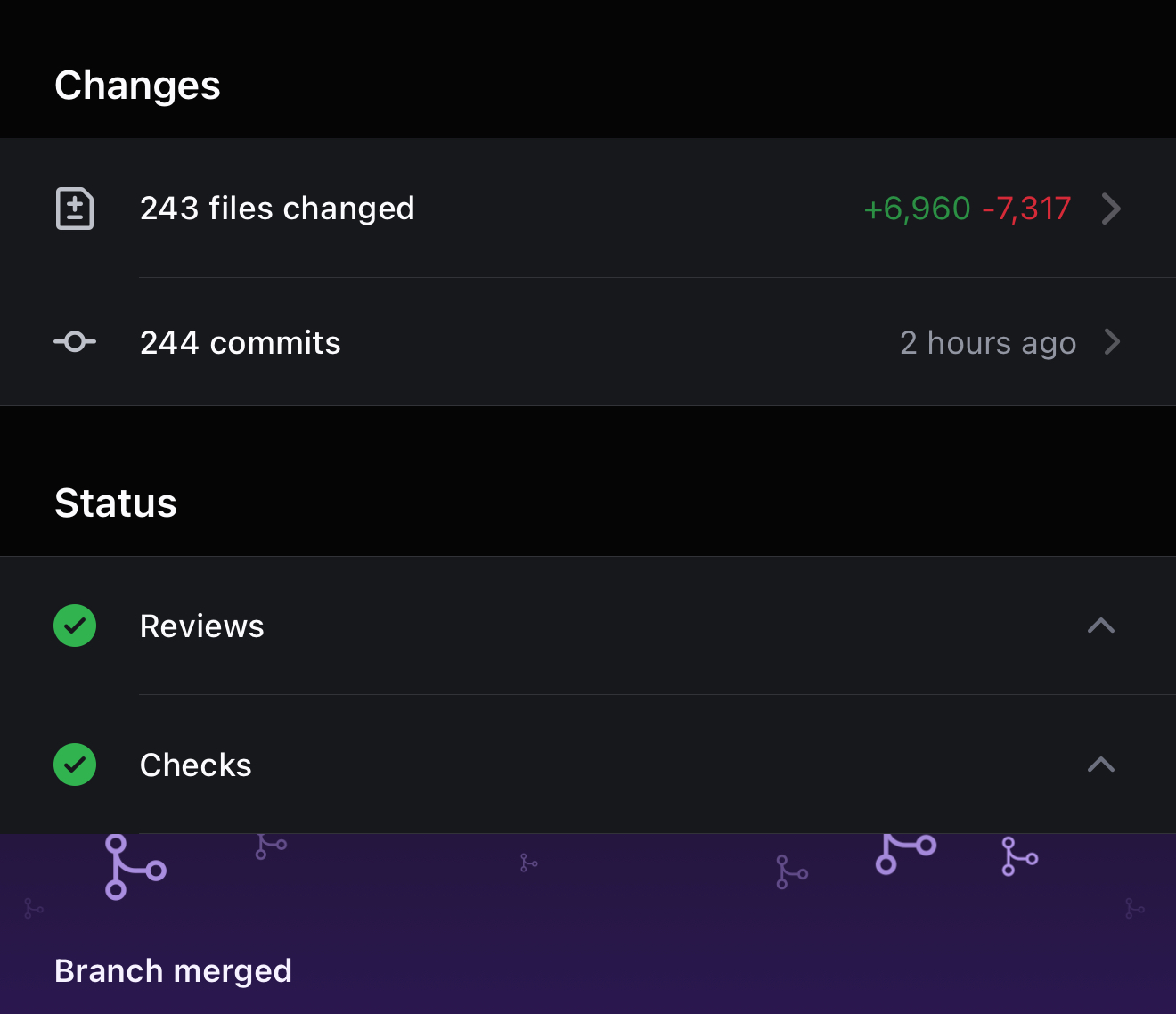Click the green checkmark beside Reviews

pyautogui.click(x=75, y=626)
